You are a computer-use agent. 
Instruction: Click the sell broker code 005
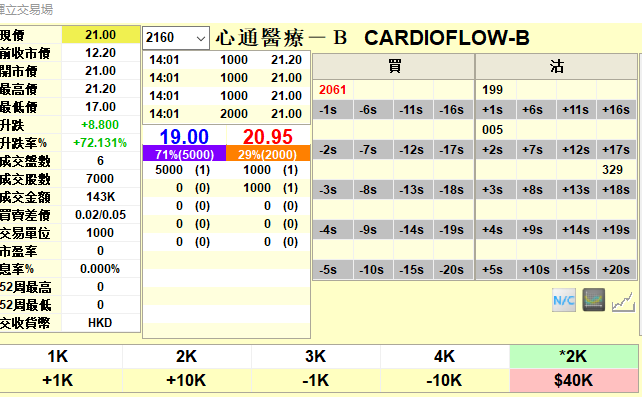pyautogui.click(x=493, y=130)
